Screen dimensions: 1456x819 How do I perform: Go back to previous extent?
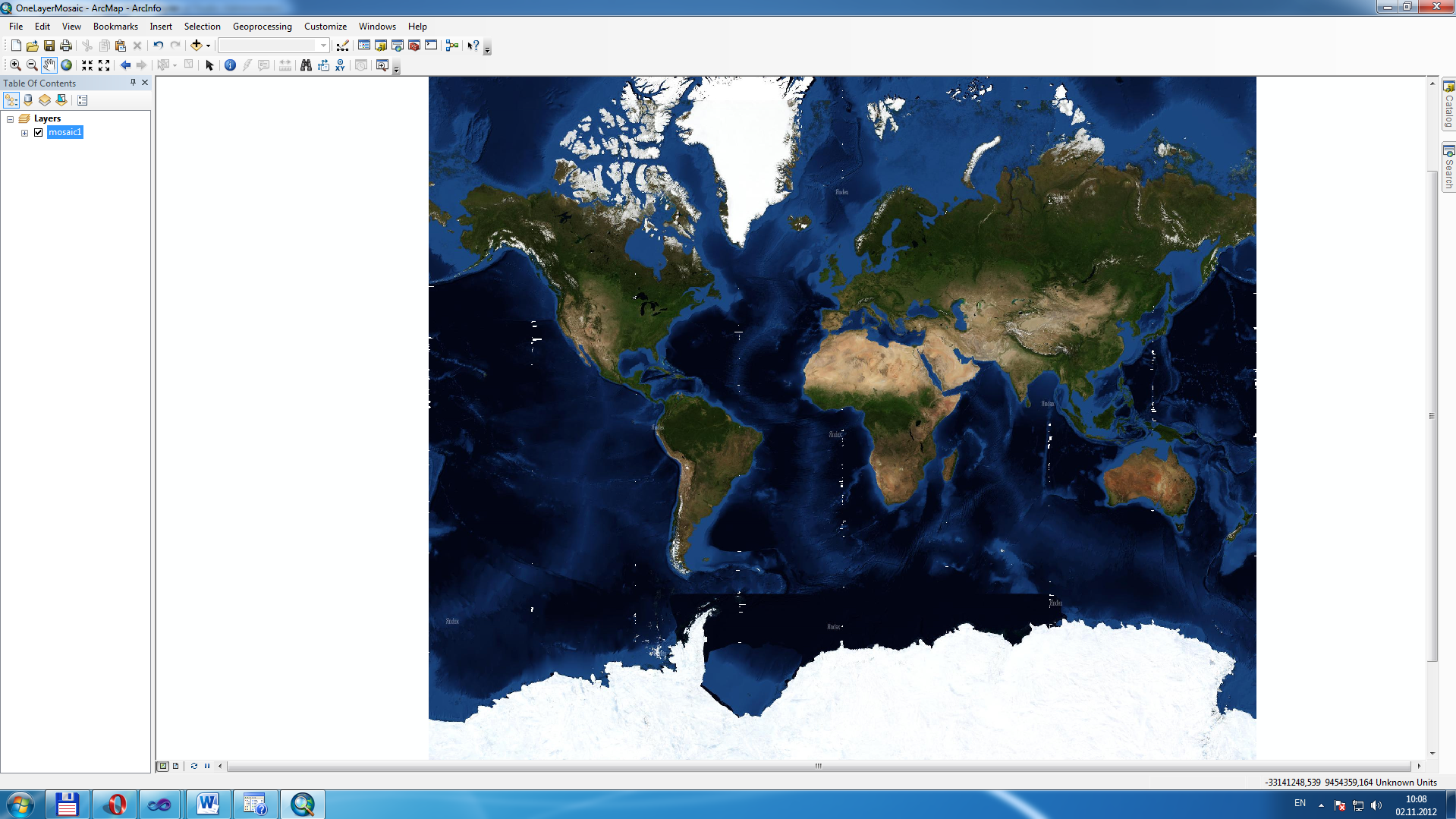125,65
